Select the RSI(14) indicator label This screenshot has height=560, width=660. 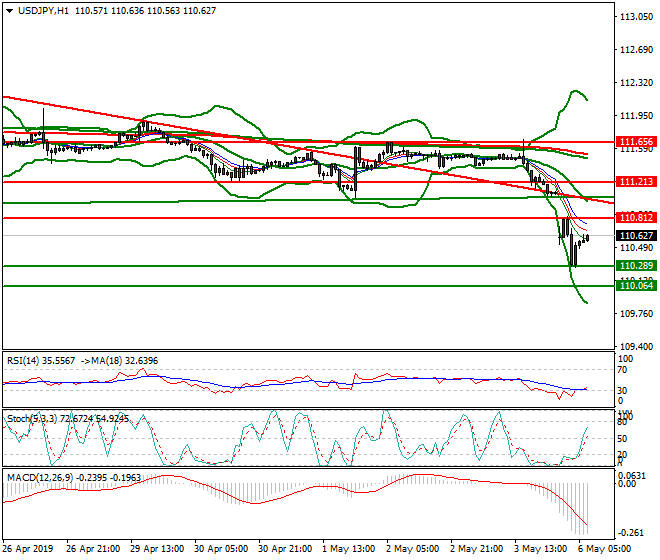(x=27, y=361)
